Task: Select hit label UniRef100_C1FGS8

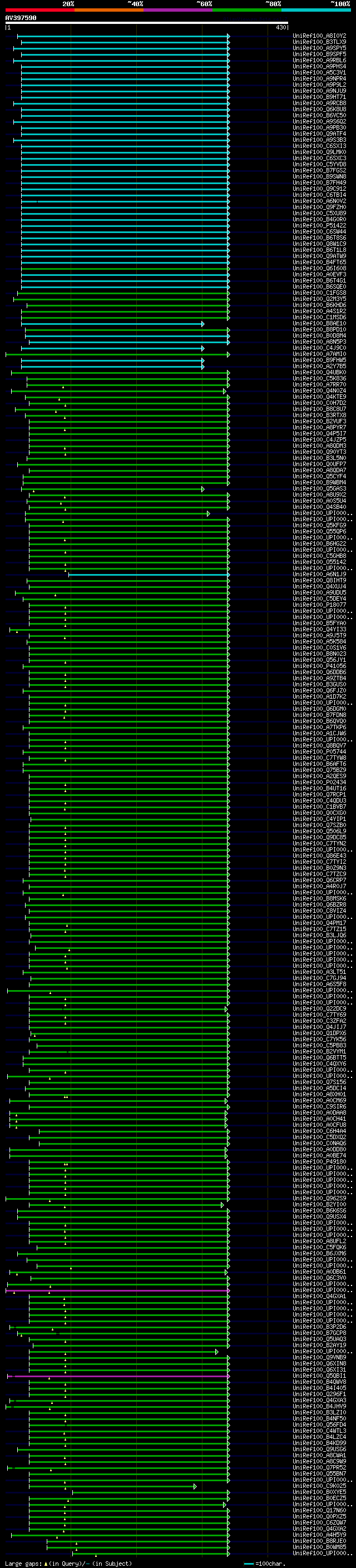Action: pos(319,293)
